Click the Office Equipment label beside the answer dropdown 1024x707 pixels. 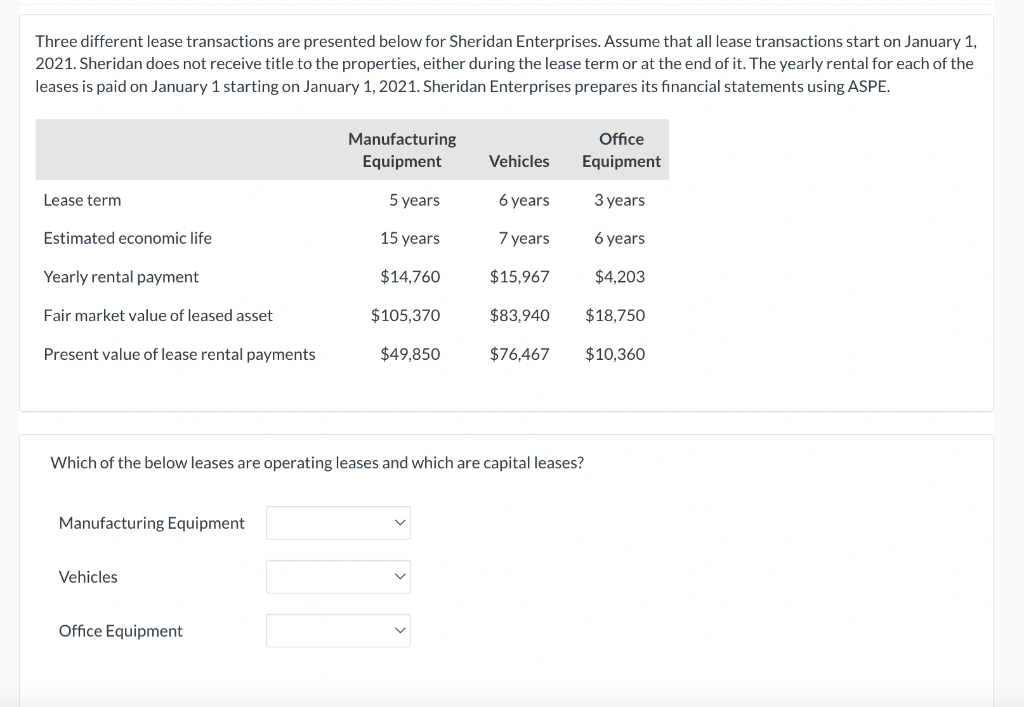coord(121,631)
